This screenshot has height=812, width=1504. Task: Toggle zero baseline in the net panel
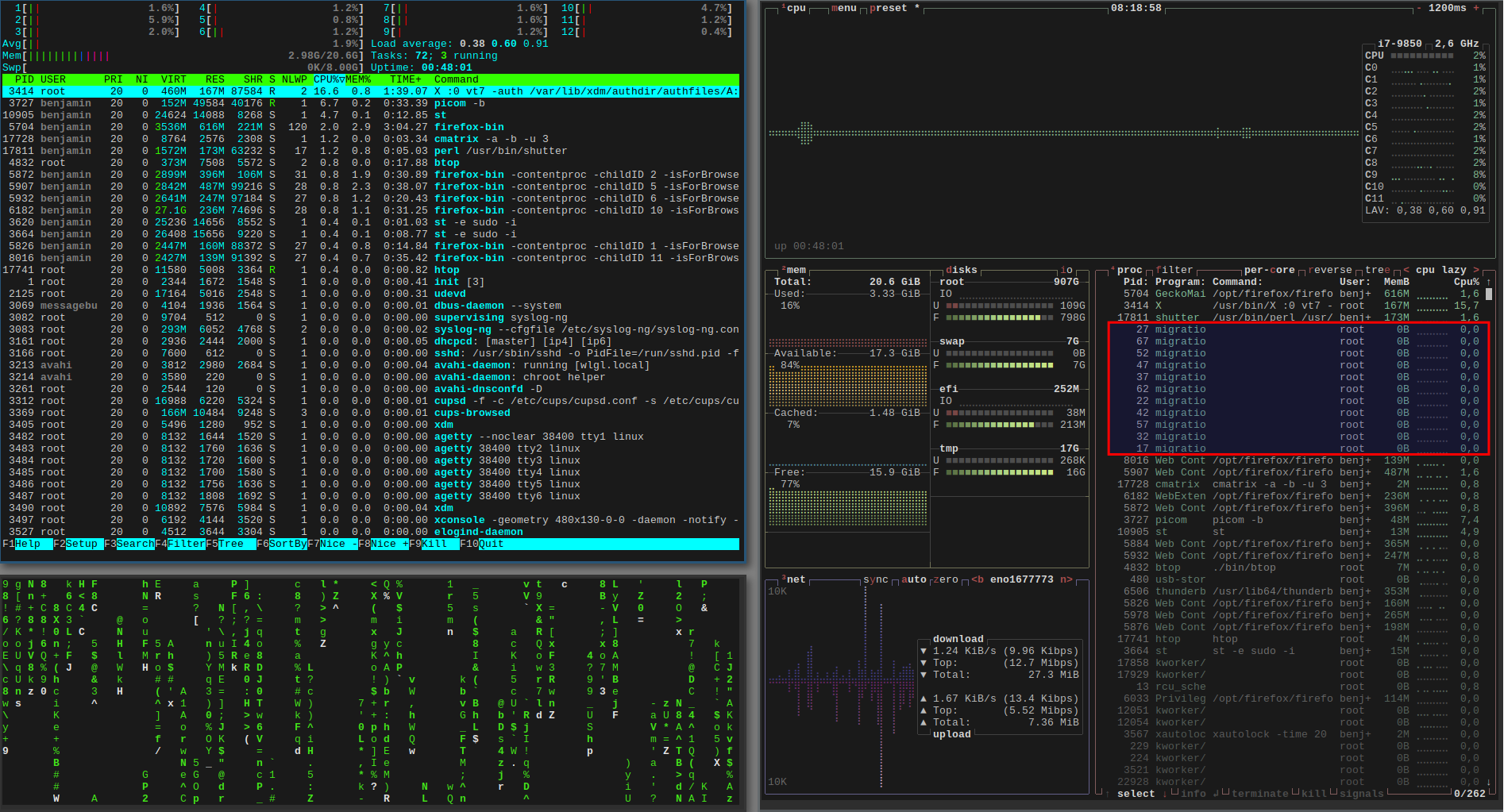pos(946,579)
